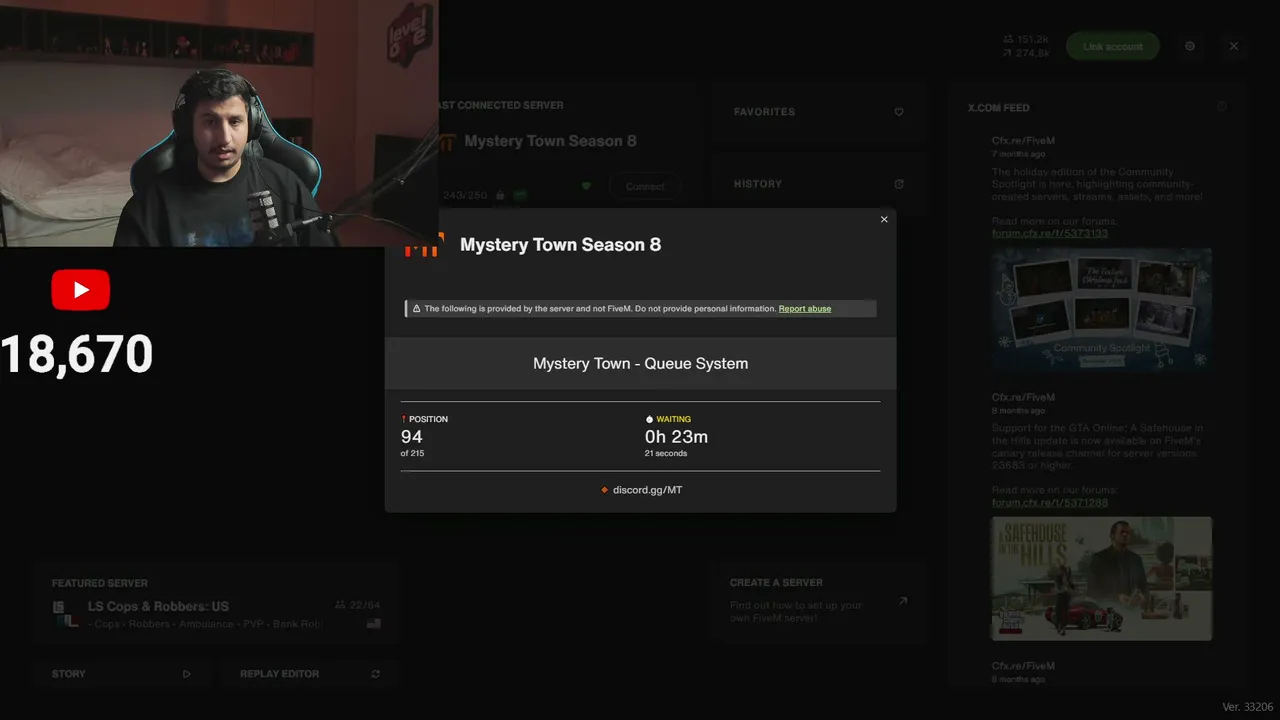This screenshot has height=720, width=1280.
Task: Close the Mystery Town queue dialog
Action: [884, 220]
